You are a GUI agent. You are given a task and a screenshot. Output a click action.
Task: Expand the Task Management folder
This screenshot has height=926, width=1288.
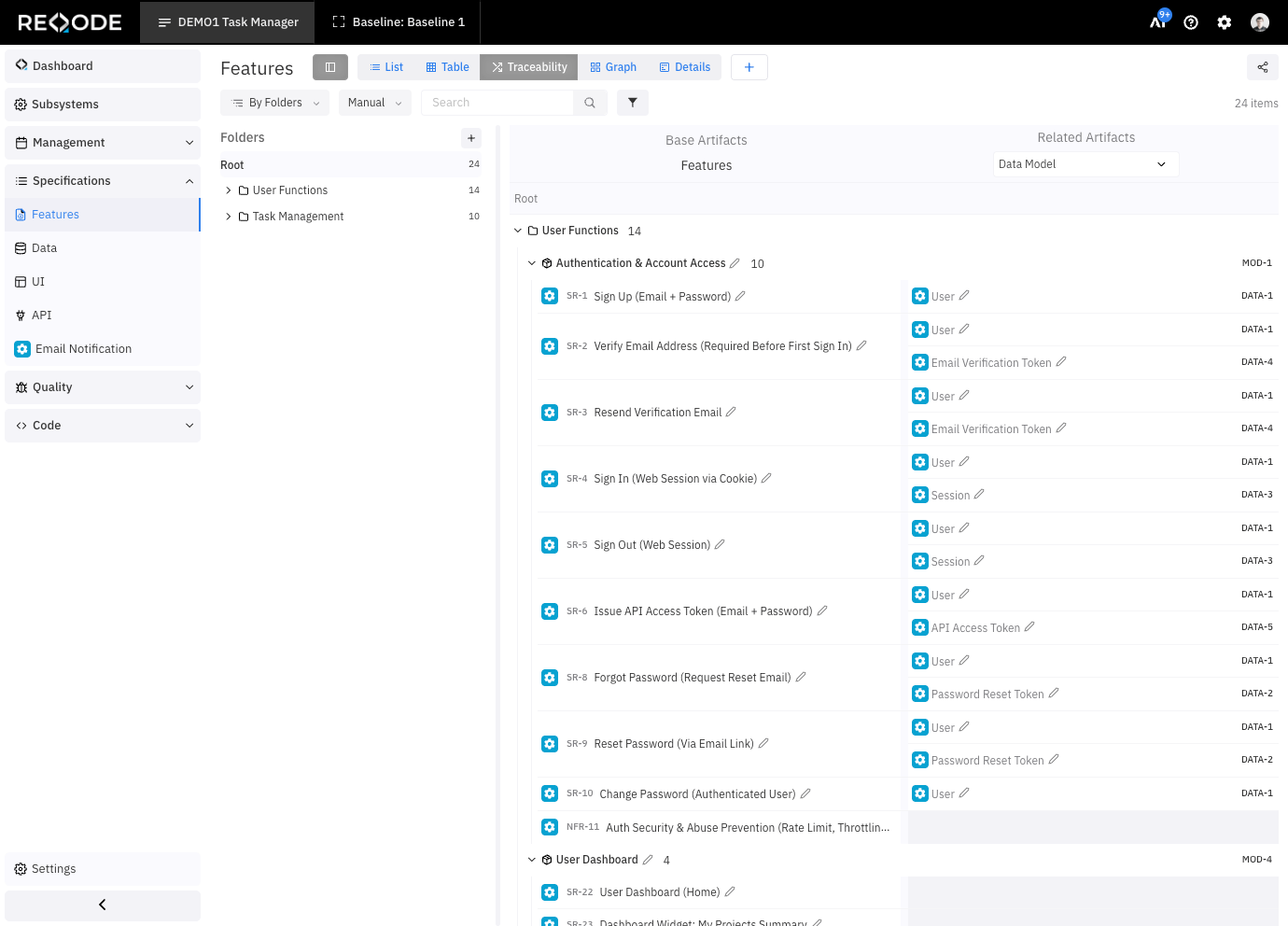pyautogui.click(x=229, y=217)
